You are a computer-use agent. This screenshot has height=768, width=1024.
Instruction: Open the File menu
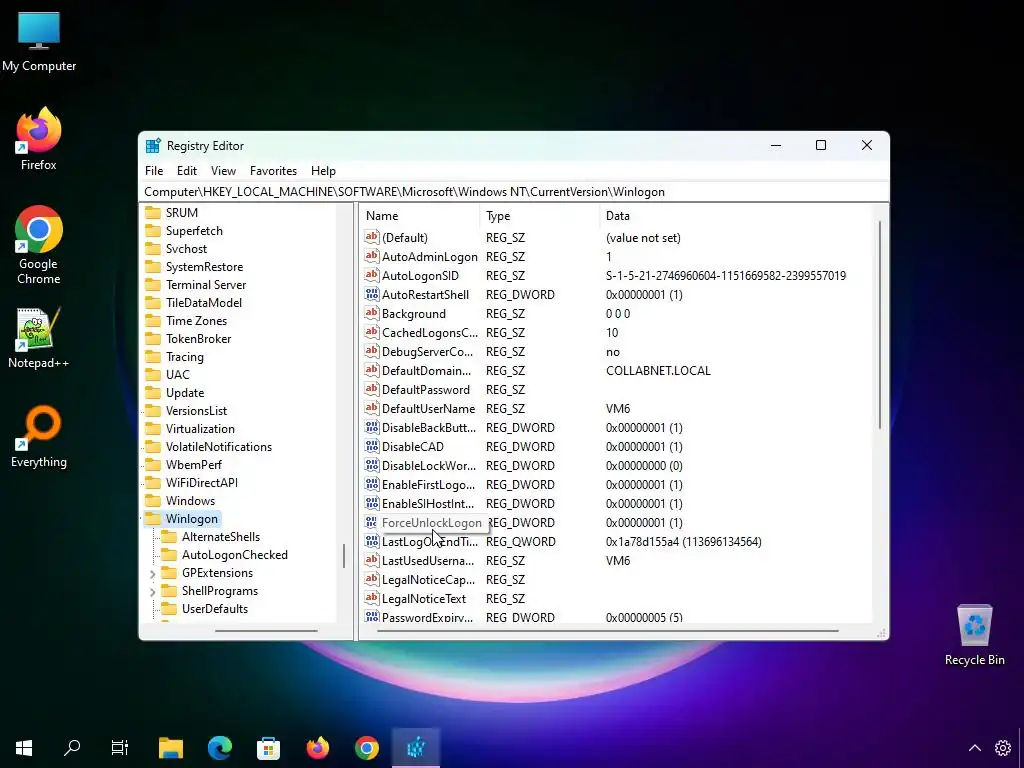[x=154, y=170]
